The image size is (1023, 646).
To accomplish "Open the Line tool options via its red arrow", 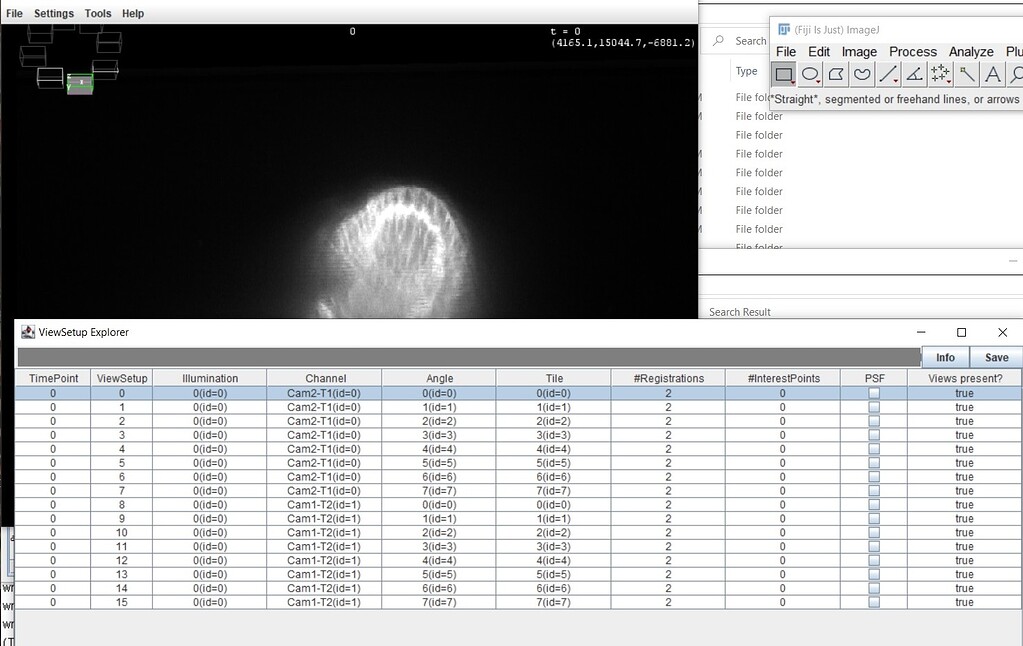I will coord(897,81).
